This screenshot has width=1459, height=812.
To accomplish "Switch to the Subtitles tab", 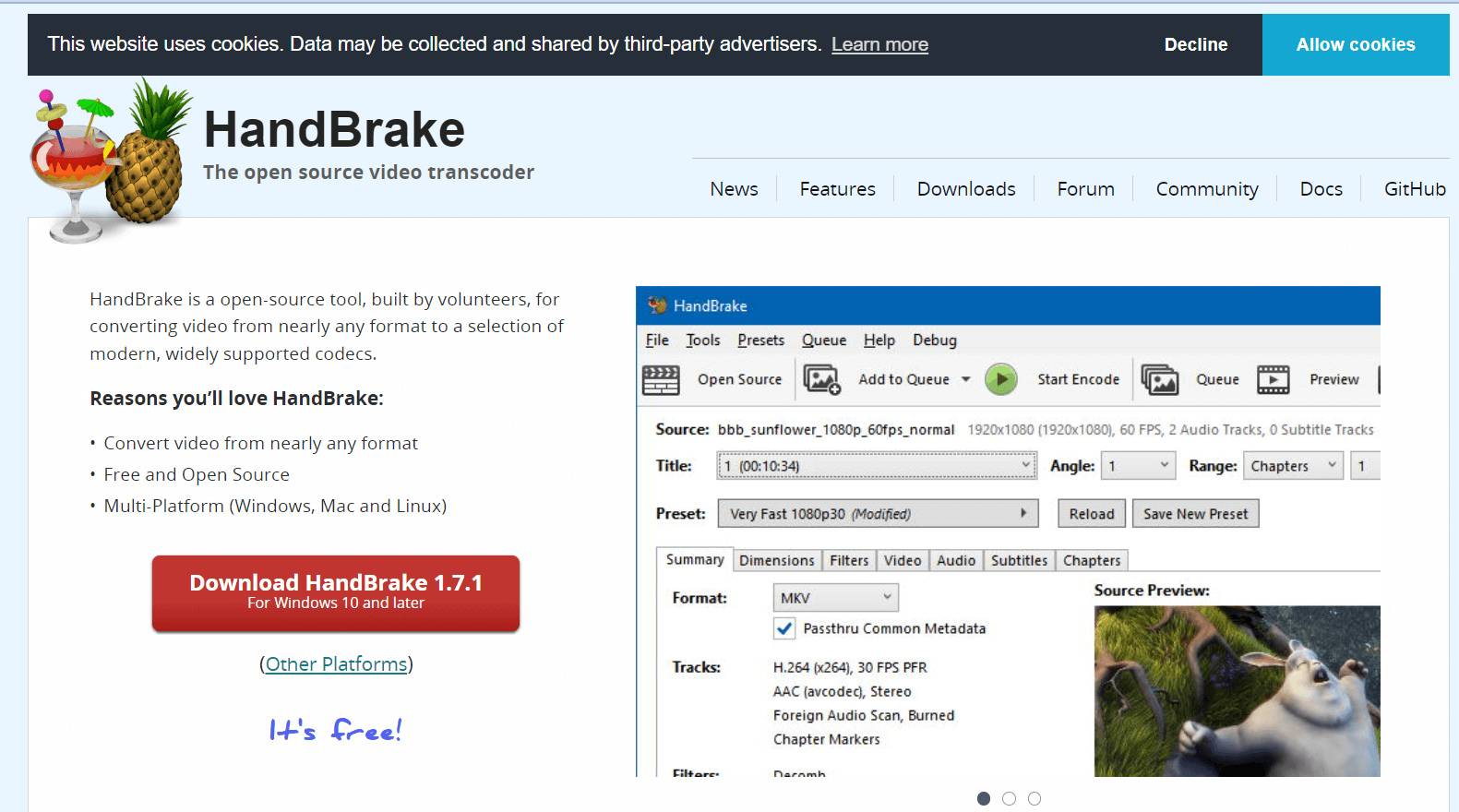I will coord(1020,560).
